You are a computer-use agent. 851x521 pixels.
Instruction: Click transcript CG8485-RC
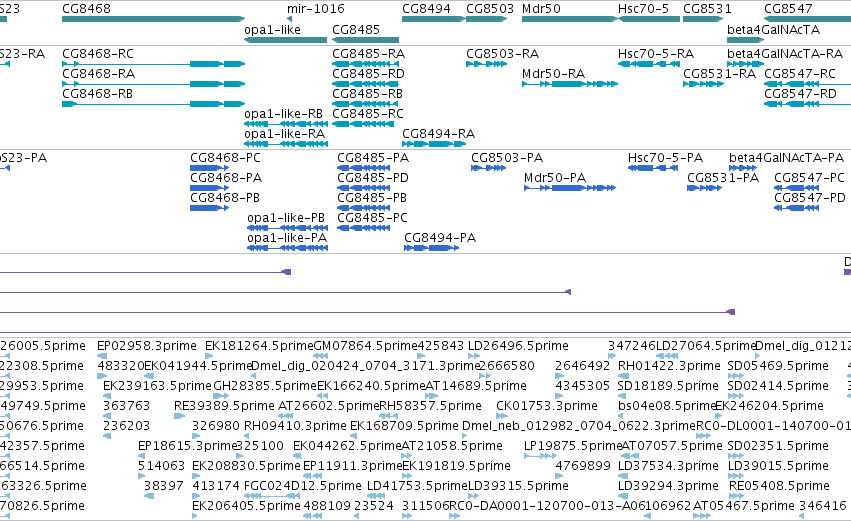point(368,114)
